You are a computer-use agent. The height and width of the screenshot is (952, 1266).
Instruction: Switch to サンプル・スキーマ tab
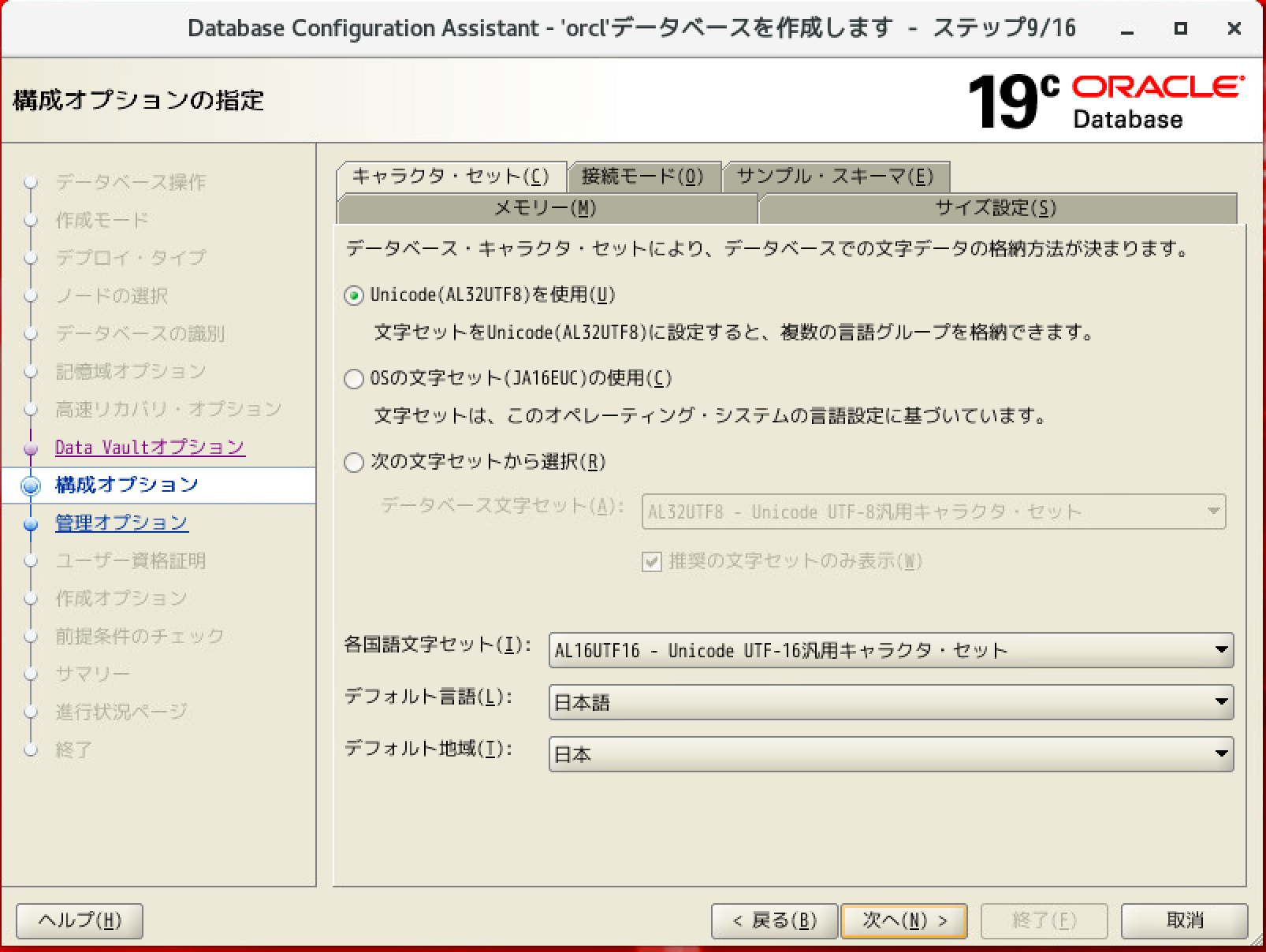(835, 177)
